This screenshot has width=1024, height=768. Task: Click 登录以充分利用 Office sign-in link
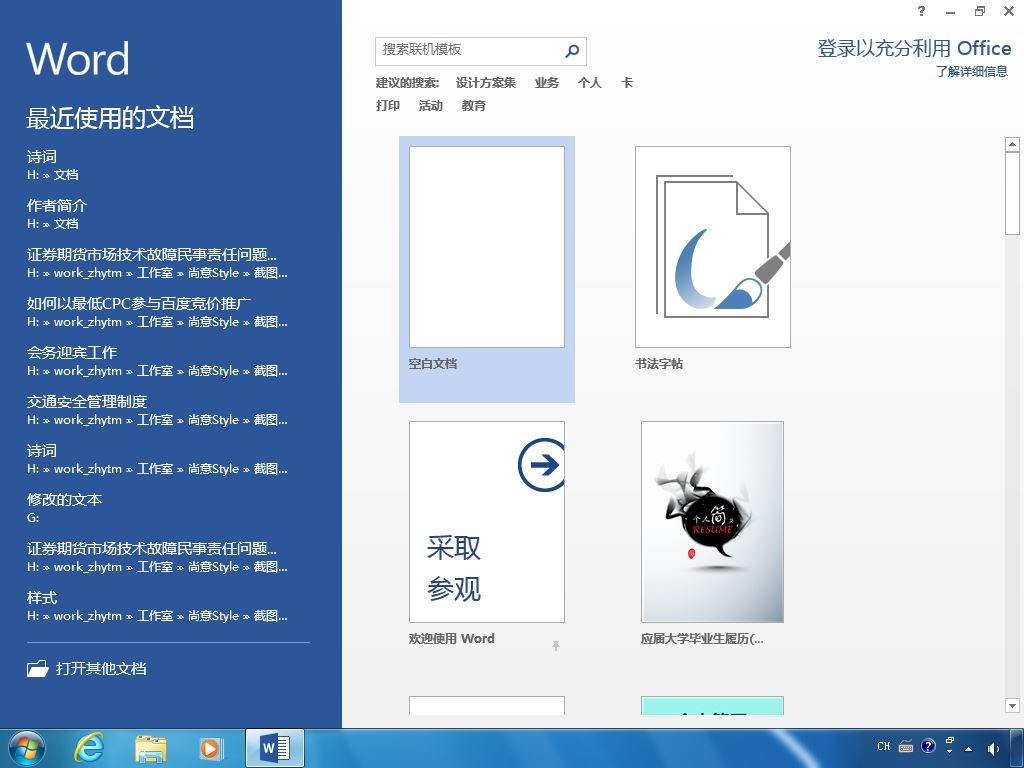click(x=914, y=48)
